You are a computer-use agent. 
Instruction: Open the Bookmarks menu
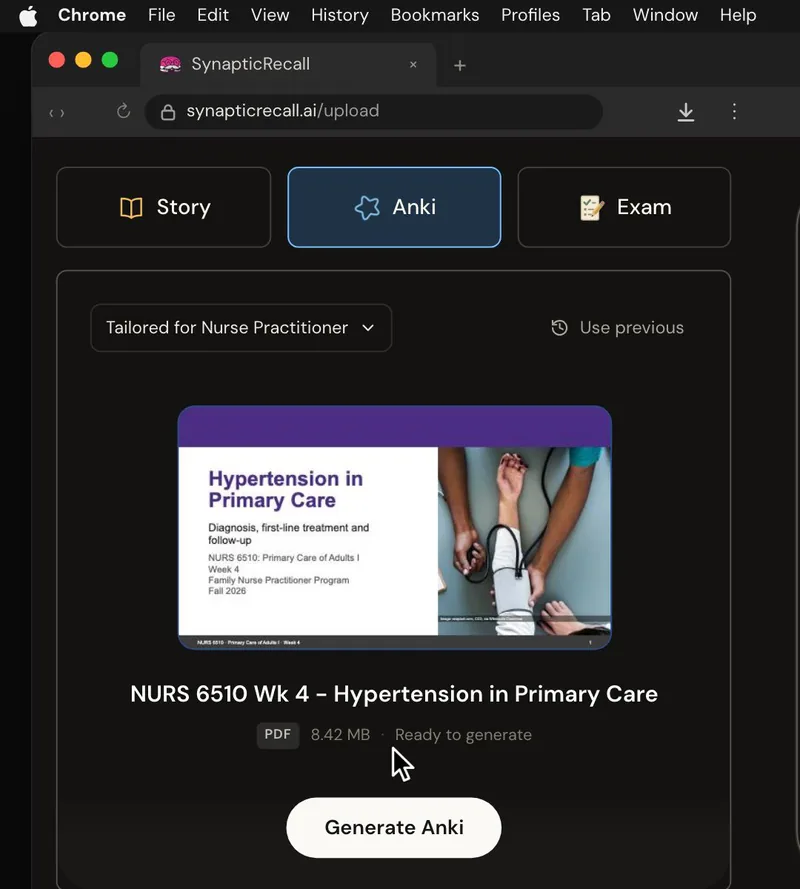coord(434,15)
